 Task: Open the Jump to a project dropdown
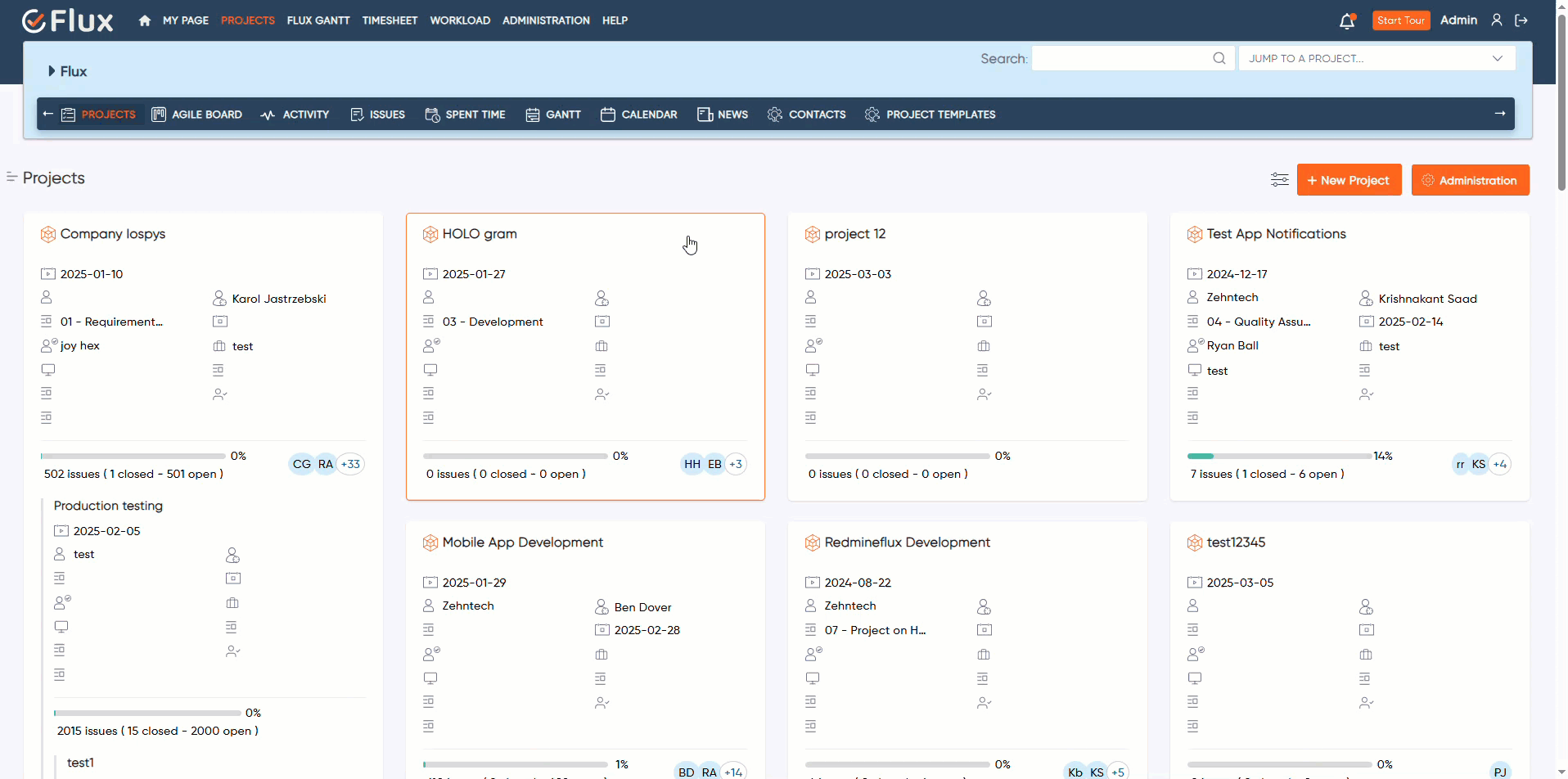coord(1377,58)
